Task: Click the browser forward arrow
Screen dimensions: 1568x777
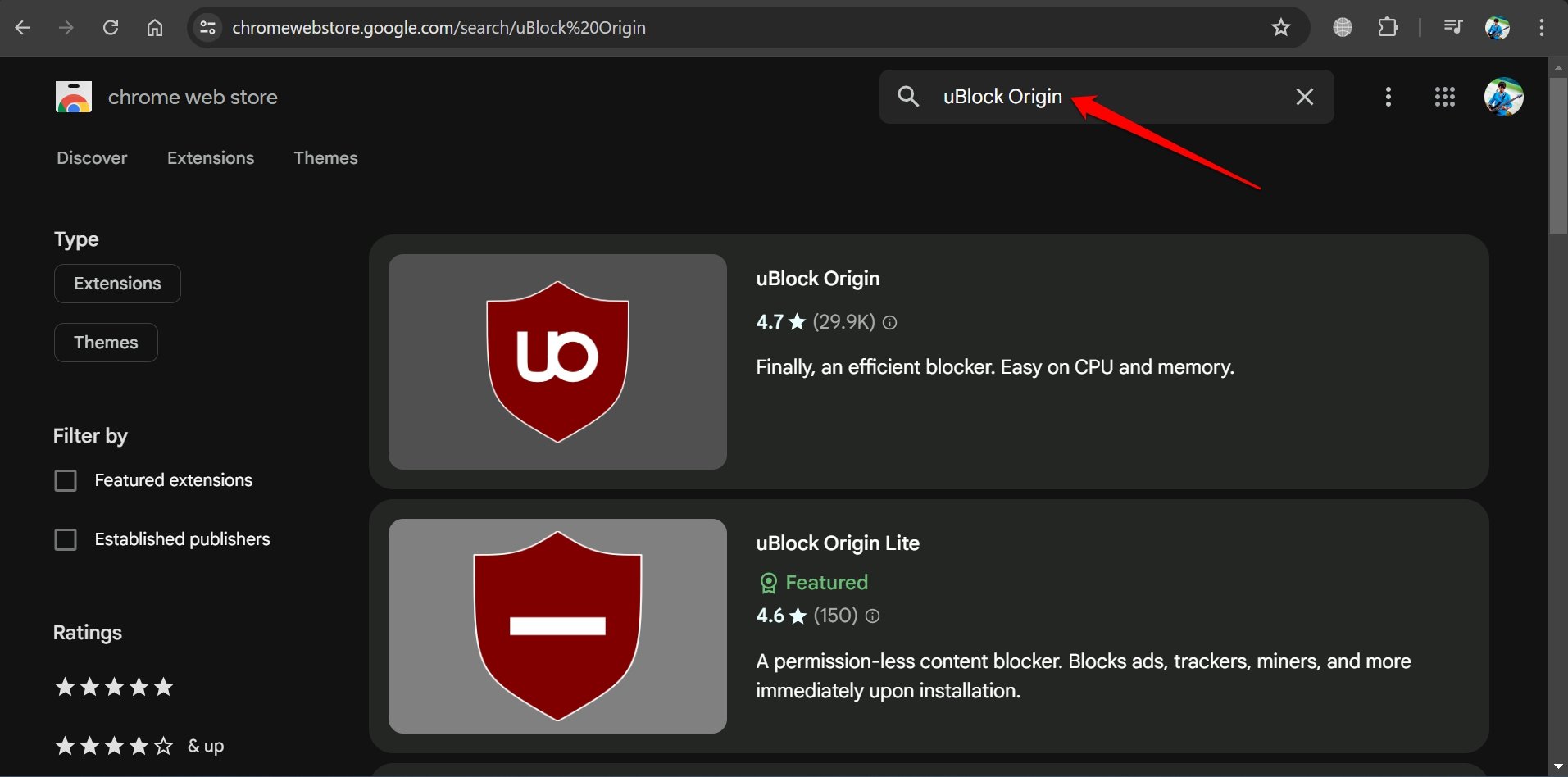Action: coord(66,28)
